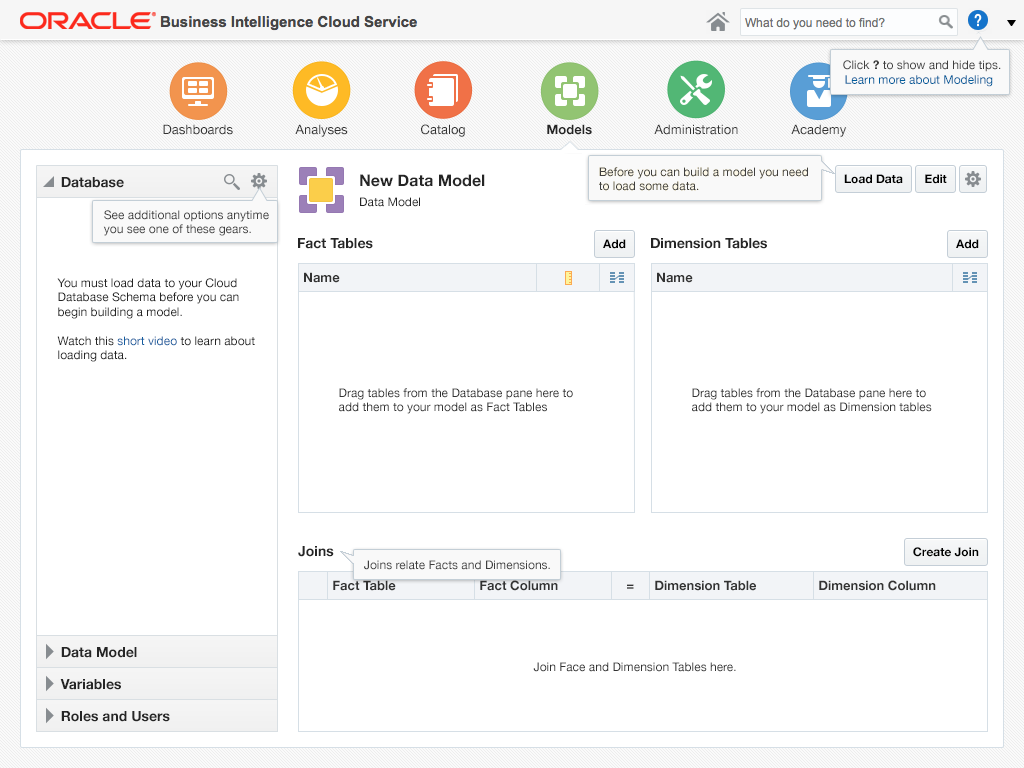Click the search input field
The image size is (1024, 768).
pos(838,22)
